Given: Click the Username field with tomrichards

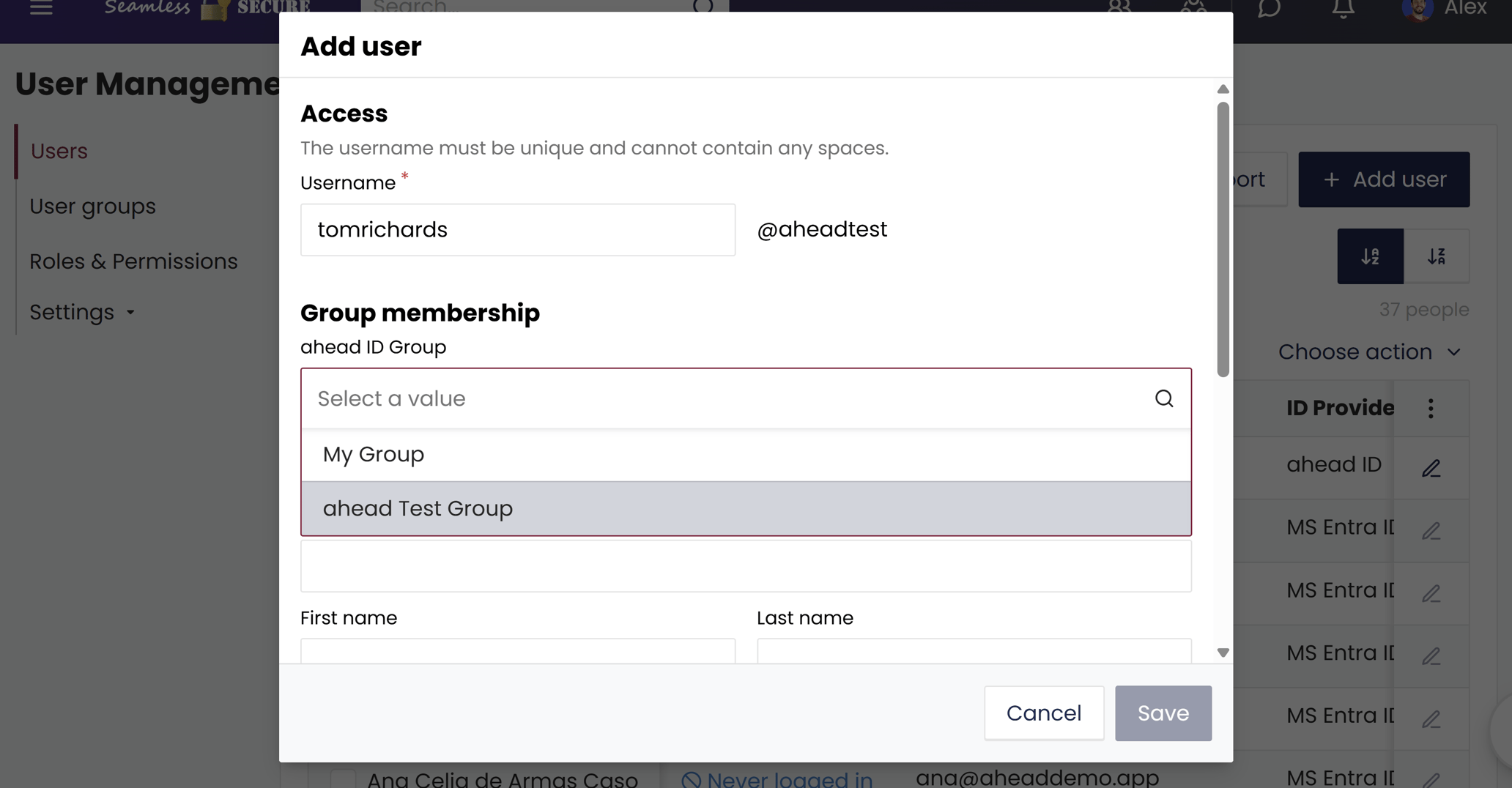Looking at the screenshot, I should (517, 230).
